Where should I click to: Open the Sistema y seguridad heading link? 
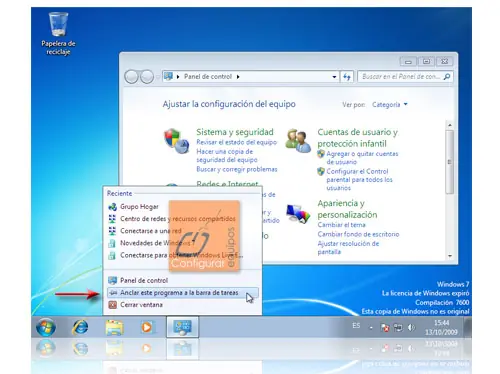[x=235, y=132]
